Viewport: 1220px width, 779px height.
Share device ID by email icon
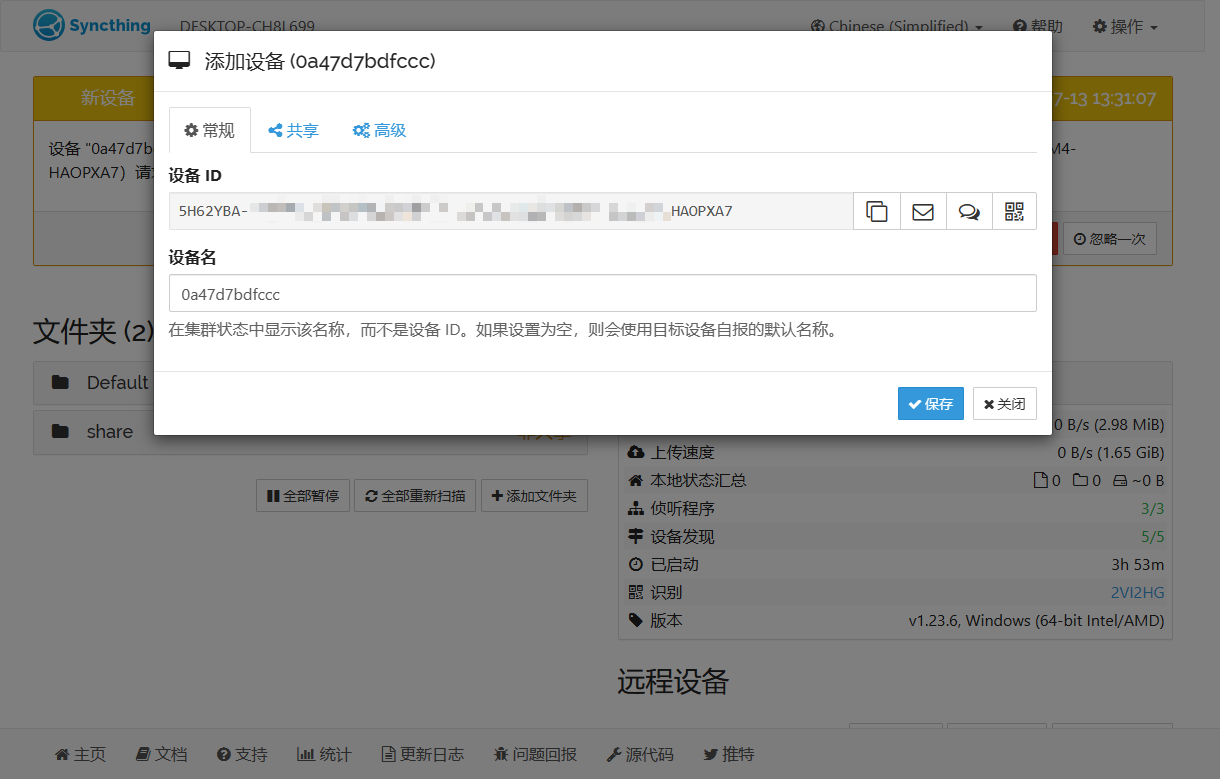[923, 211]
